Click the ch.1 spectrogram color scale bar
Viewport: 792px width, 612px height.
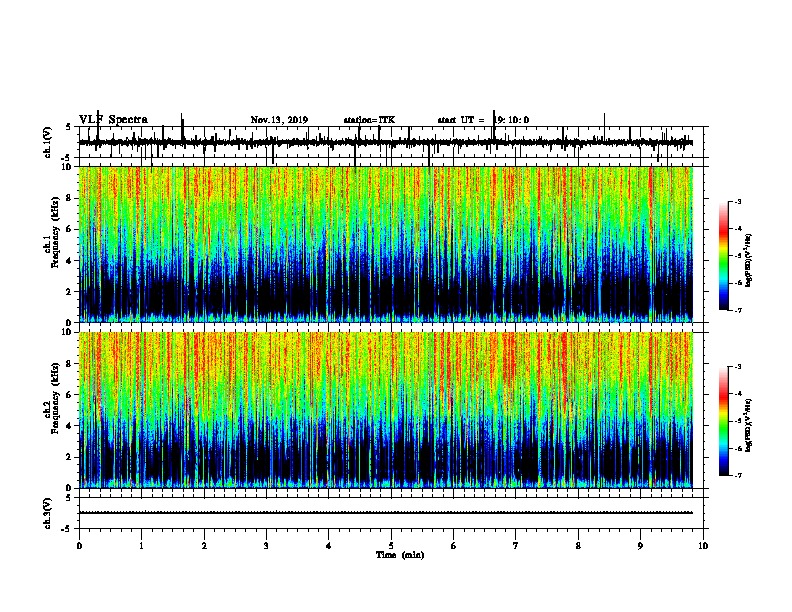724,256
